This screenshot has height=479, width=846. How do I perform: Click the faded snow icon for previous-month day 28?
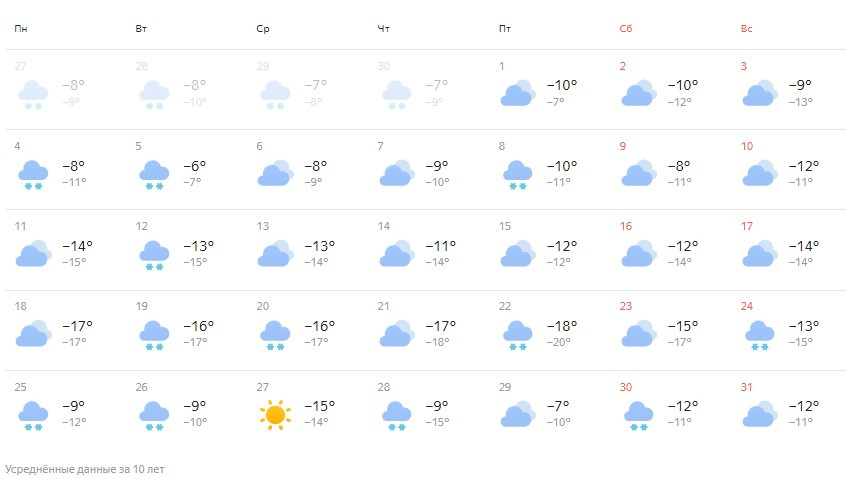(x=154, y=94)
